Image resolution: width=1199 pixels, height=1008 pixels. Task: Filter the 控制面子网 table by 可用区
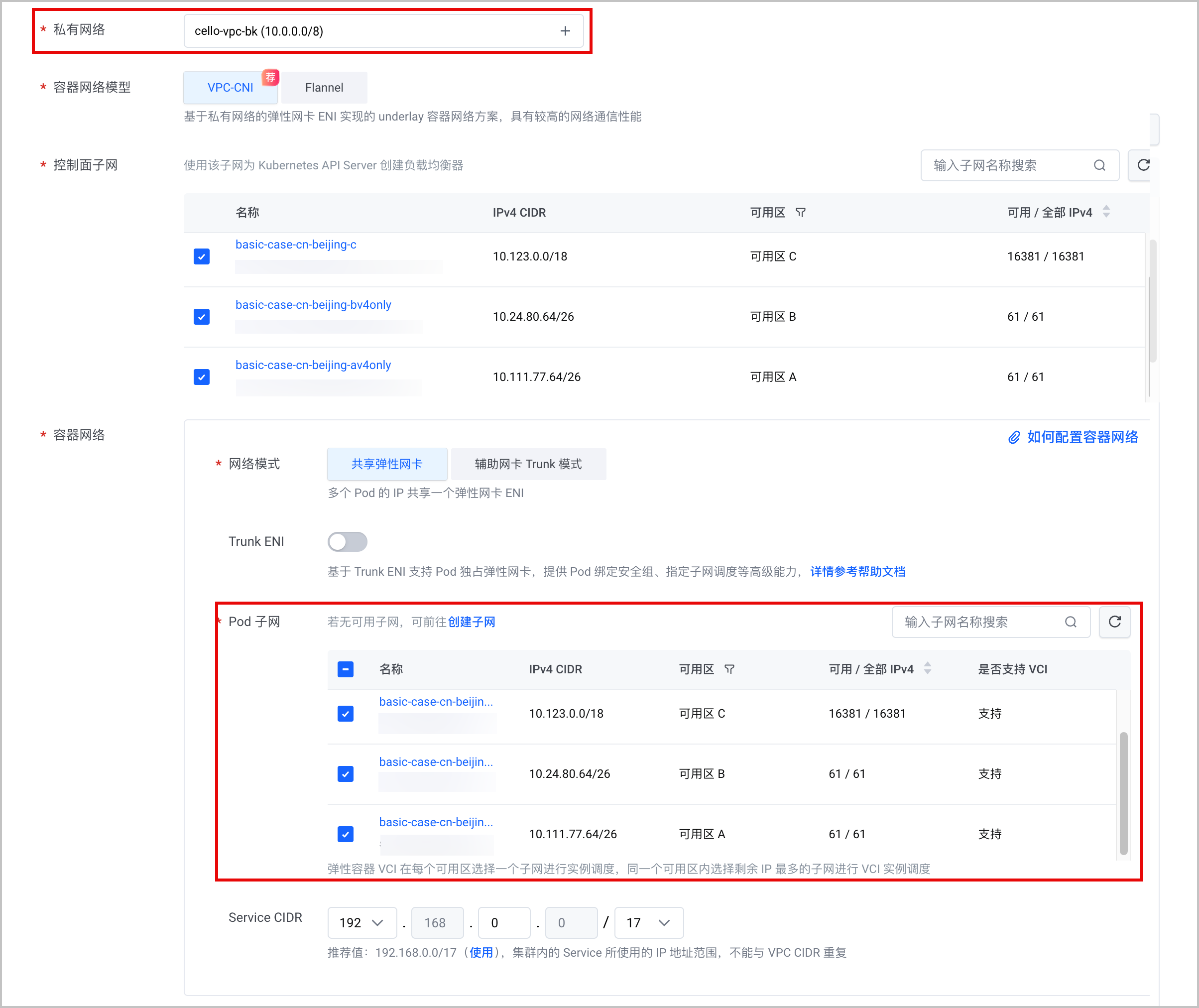800,213
